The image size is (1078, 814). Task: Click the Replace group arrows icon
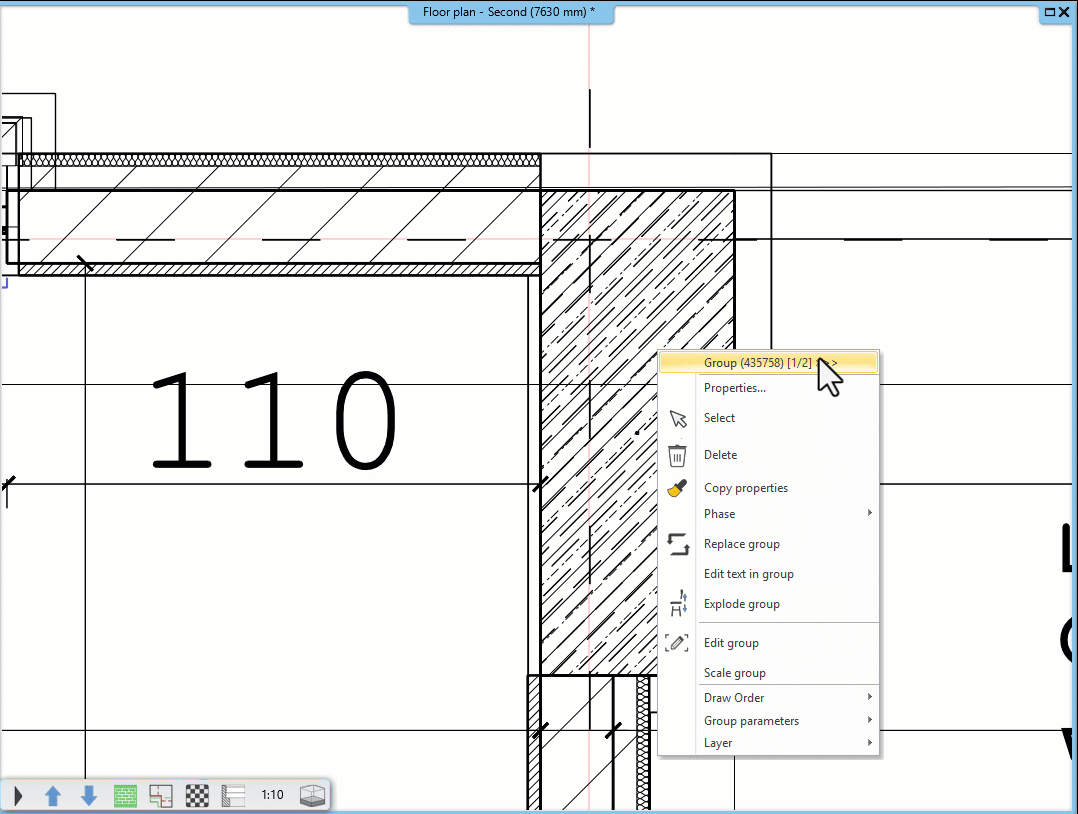pyautogui.click(x=678, y=543)
